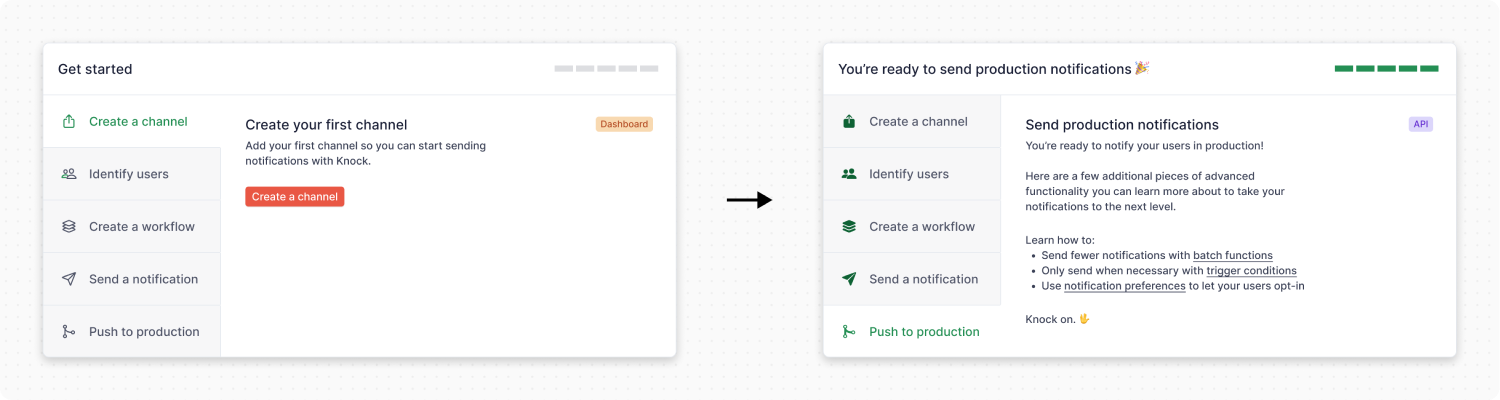1500x400 pixels.
Task: Click the gray step progress bar in Get started header
Action: coord(606,69)
